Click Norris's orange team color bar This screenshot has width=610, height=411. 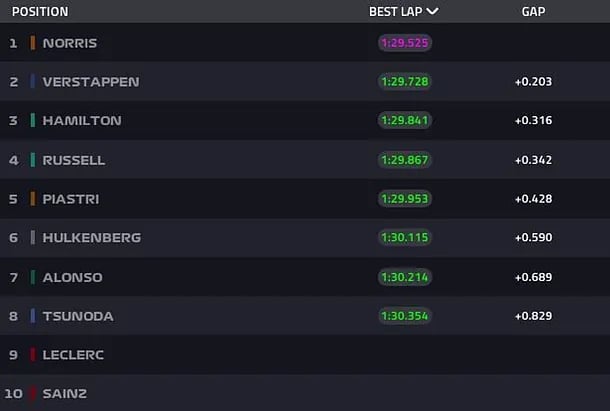33,43
